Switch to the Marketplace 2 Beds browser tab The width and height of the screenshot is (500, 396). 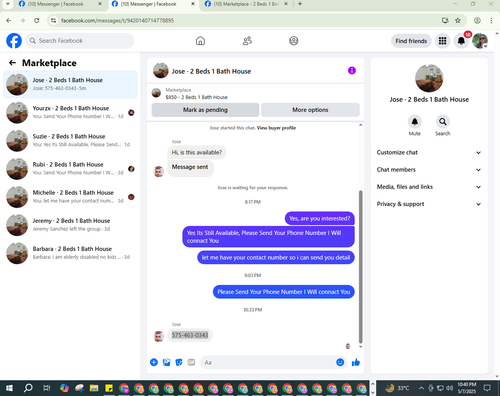[247, 4]
